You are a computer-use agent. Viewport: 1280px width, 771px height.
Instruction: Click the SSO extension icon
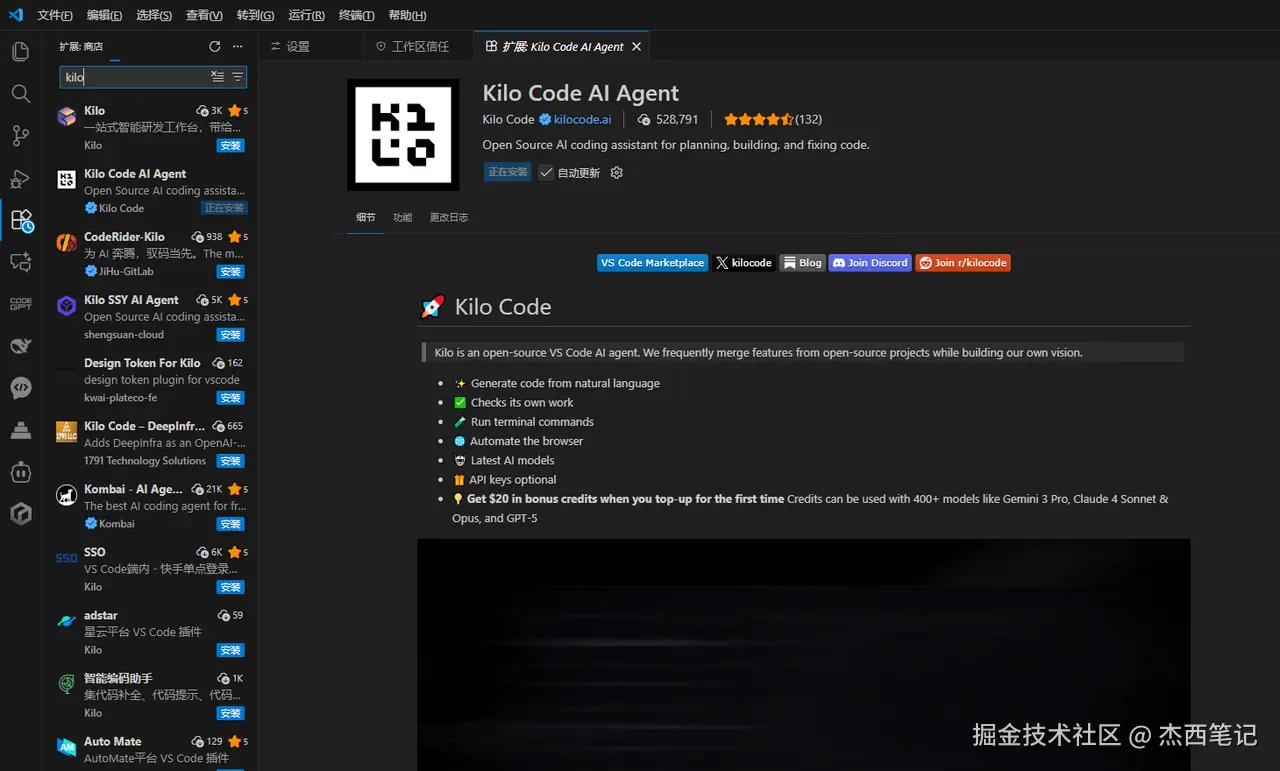click(66, 558)
